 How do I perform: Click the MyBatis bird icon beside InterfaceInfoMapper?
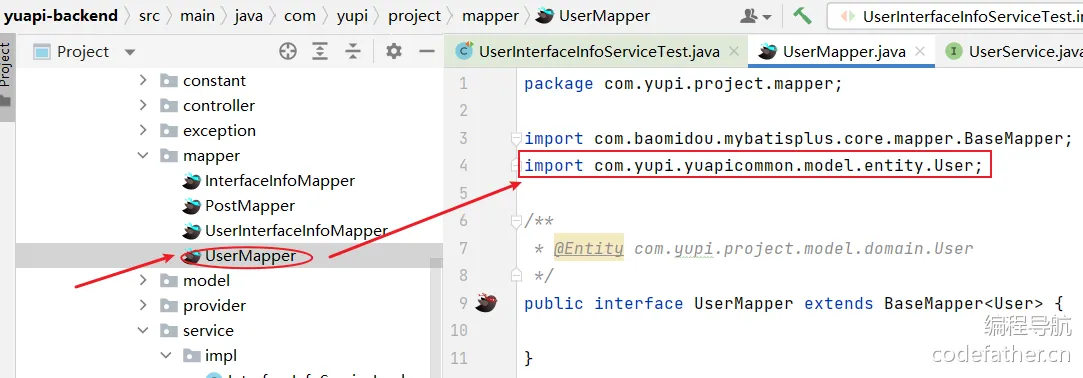pyautogui.click(x=191, y=181)
